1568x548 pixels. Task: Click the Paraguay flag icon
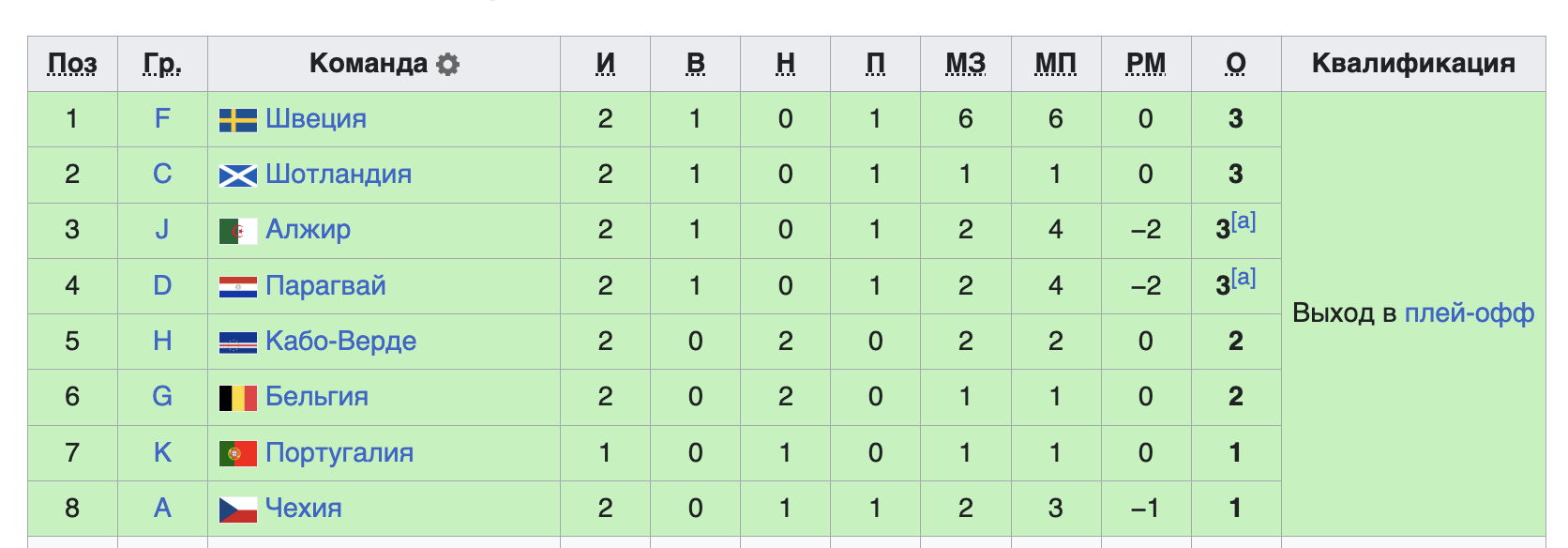tap(238, 287)
